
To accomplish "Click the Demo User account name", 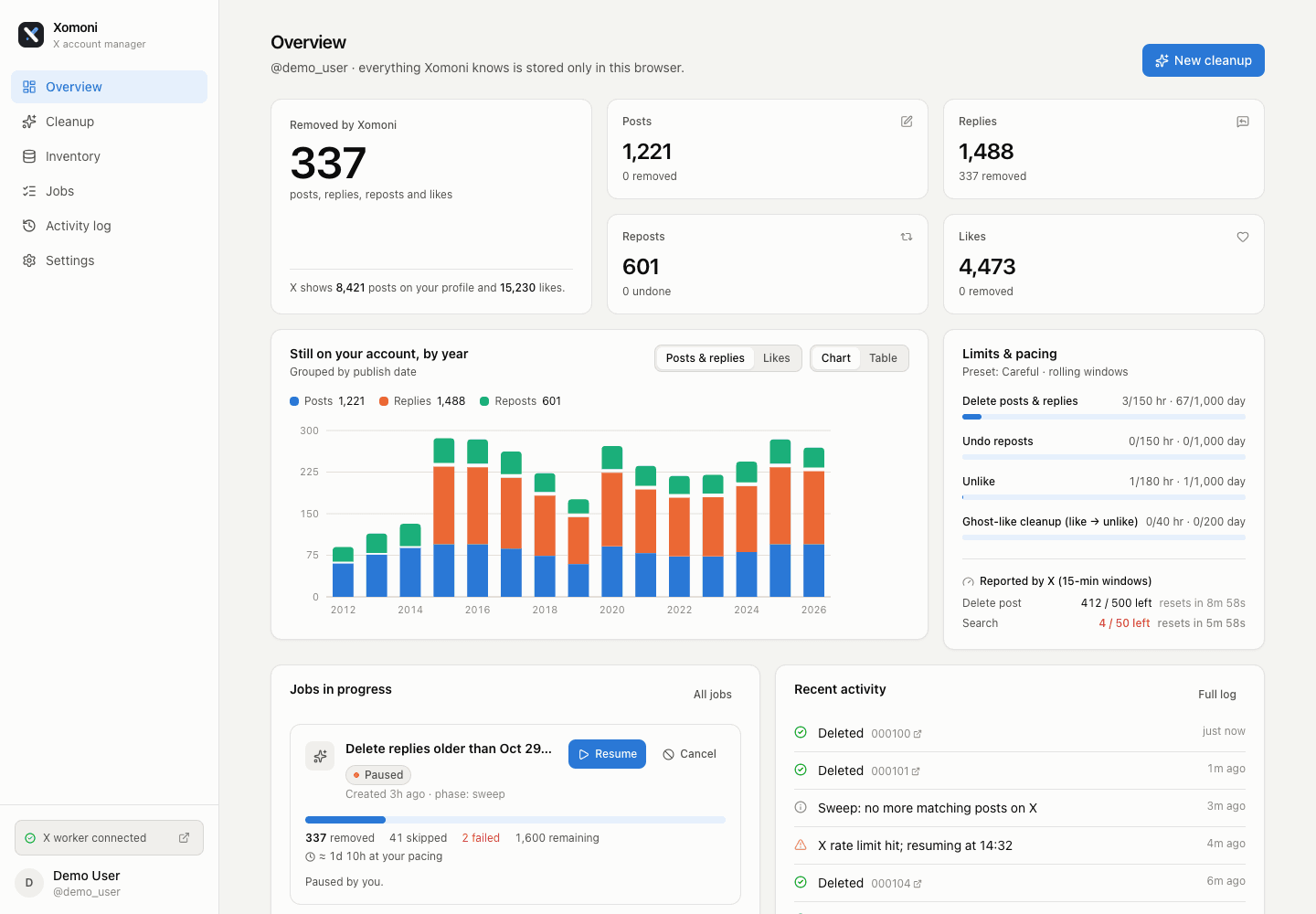I will pyautogui.click(x=87, y=876).
